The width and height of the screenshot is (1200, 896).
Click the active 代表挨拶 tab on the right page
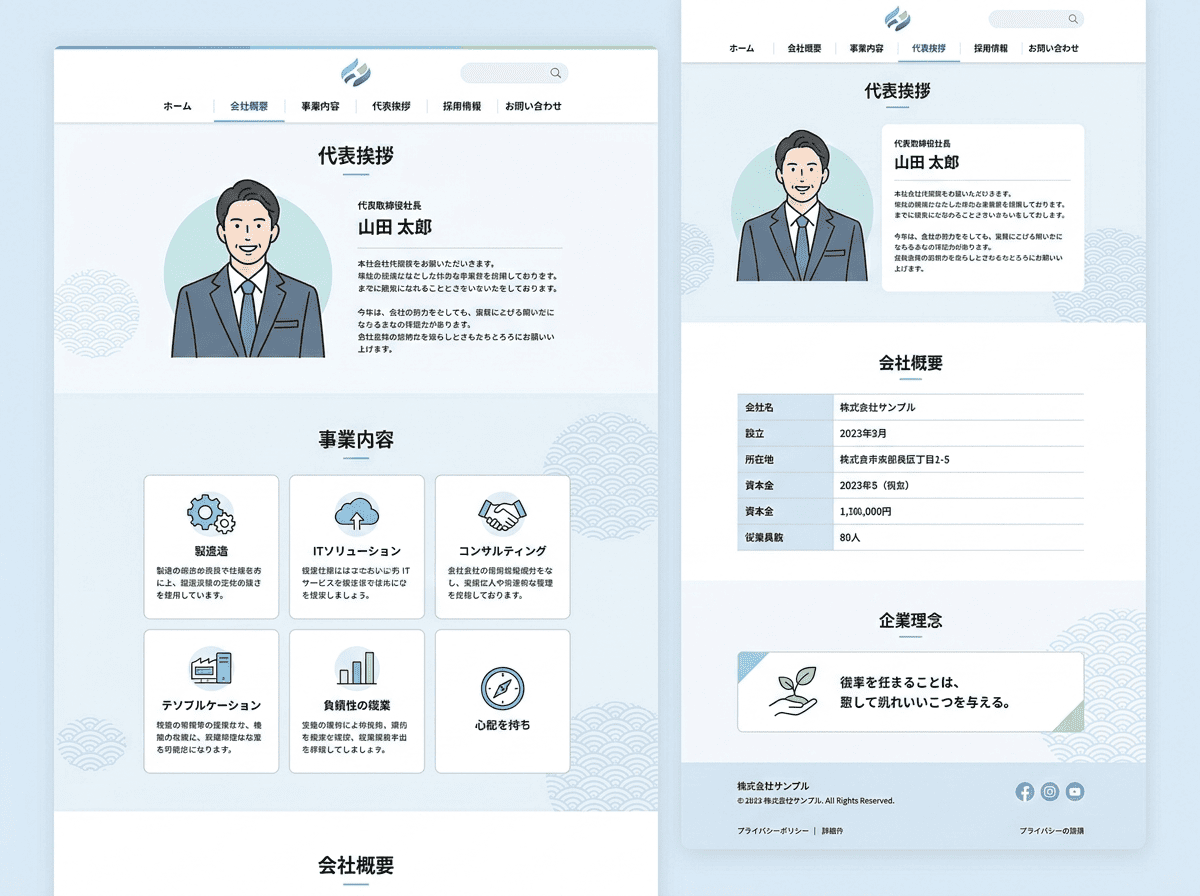pyautogui.click(x=930, y=47)
